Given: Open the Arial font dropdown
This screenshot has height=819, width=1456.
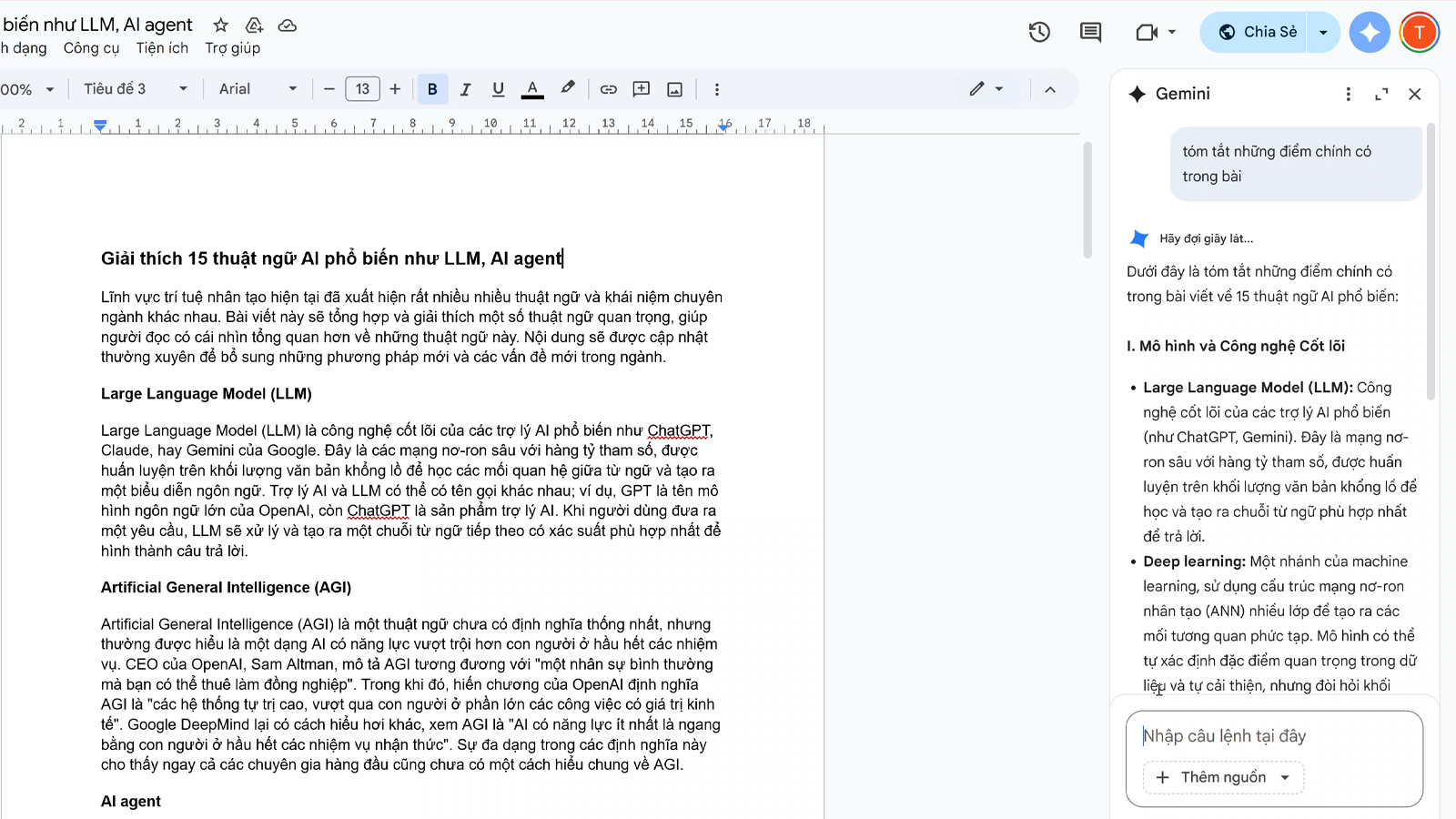Looking at the screenshot, I should point(258,89).
